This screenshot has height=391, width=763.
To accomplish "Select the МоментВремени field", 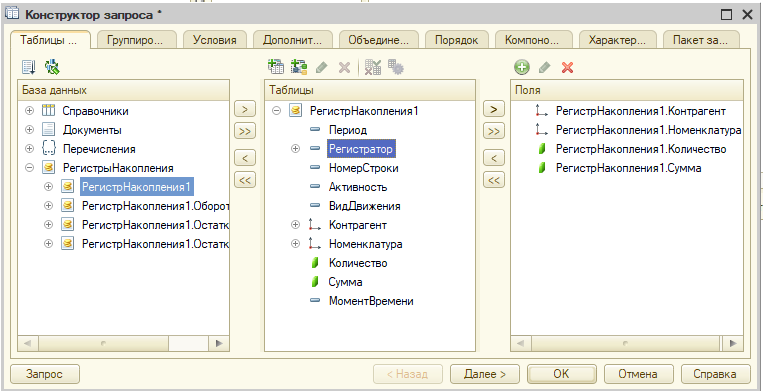I will [371, 301].
